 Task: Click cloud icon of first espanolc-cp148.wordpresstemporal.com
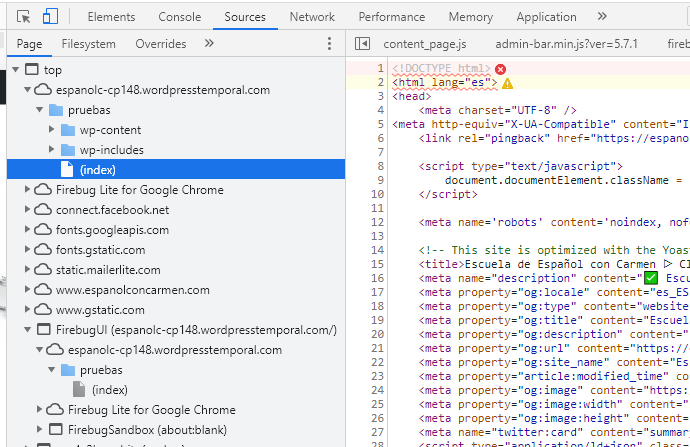(43, 90)
